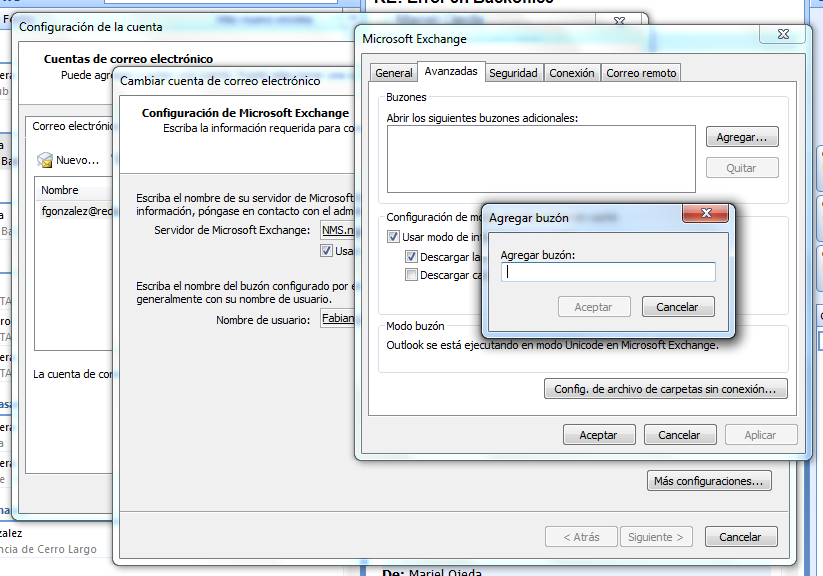Select the Conexión tab

point(572,73)
